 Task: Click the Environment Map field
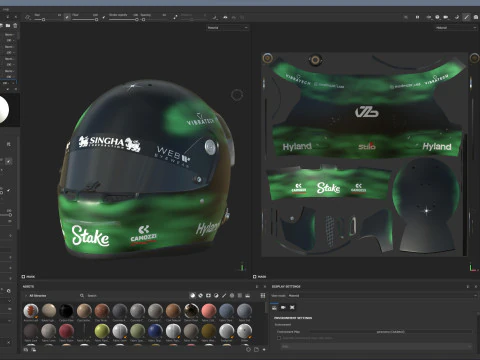(391, 332)
